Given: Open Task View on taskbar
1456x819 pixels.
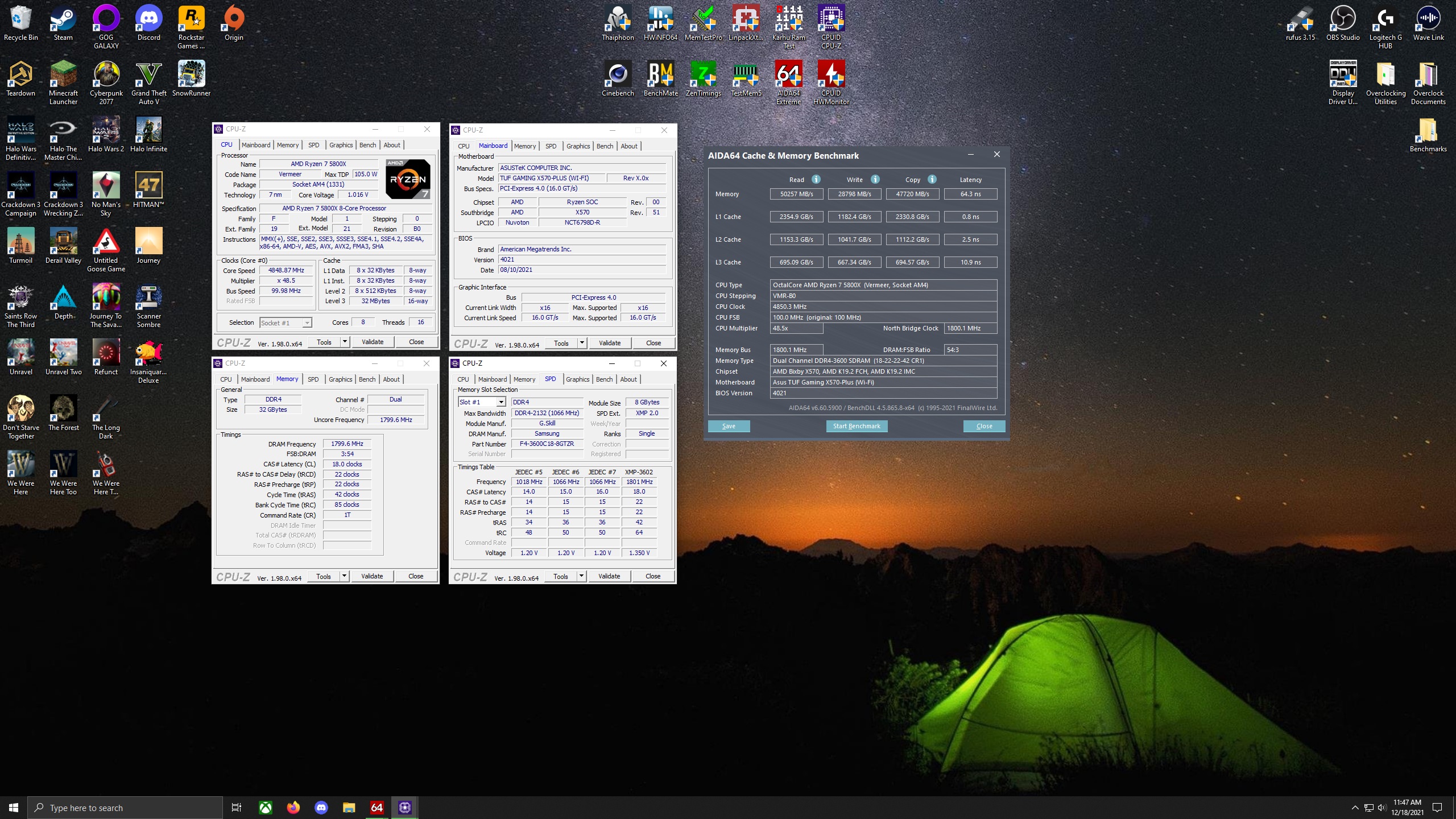Looking at the screenshot, I should (x=237, y=807).
